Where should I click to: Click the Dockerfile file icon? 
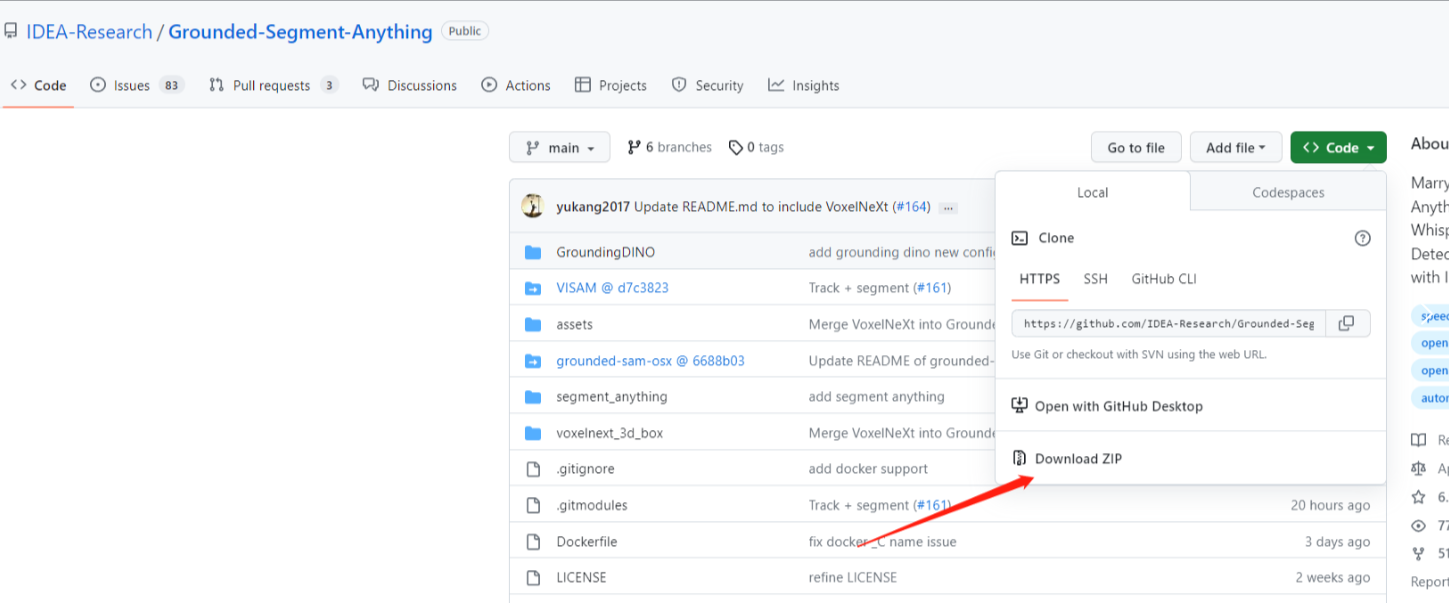(533, 541)
